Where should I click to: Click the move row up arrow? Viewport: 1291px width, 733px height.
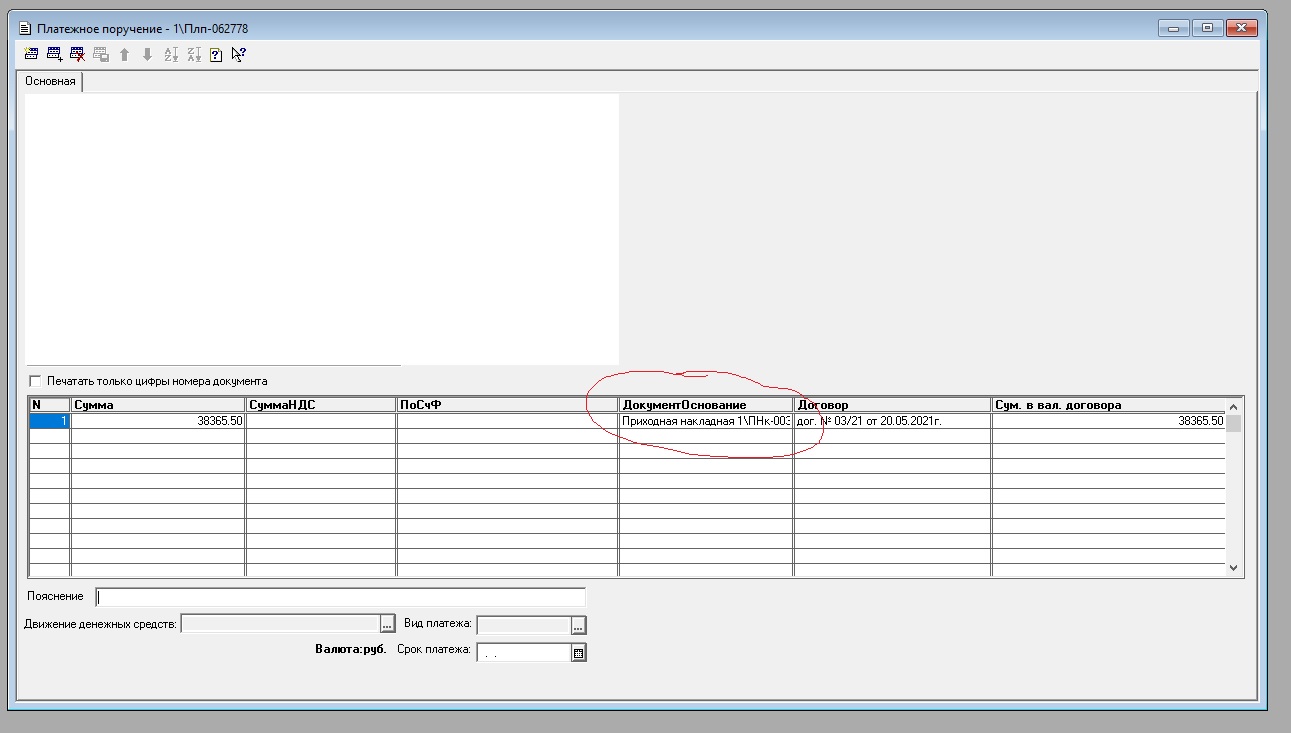coord(125,55)
